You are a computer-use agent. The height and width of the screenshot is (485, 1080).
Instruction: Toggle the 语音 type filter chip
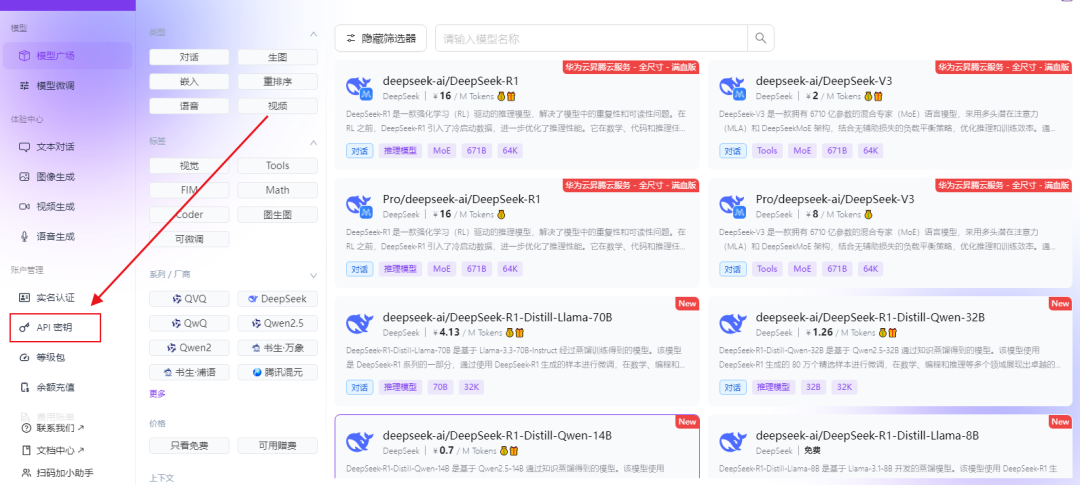pos(189,106)
